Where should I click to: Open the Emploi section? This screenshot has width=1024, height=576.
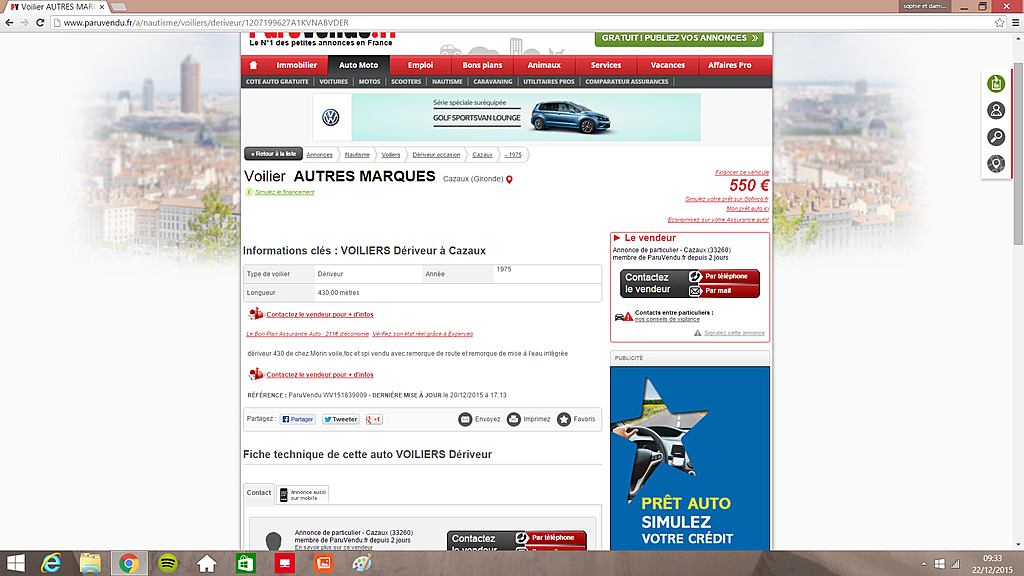tap(421, 65)
